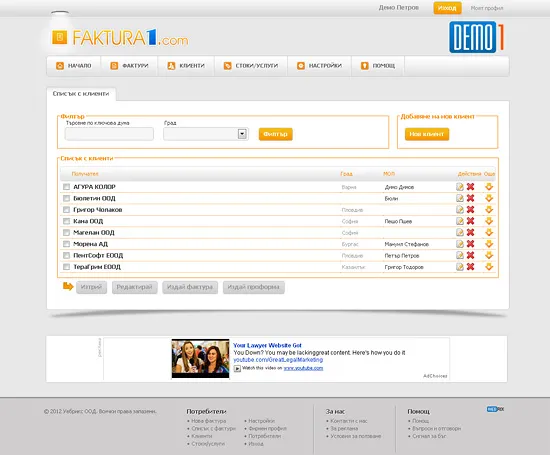Screen dimensions: 550x455
Task: Select the Бюлетин ООД checkbox
Action: (66, 198)
